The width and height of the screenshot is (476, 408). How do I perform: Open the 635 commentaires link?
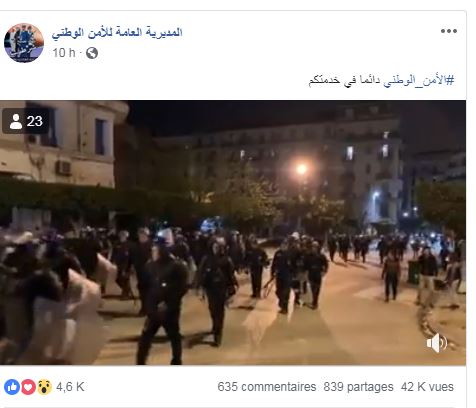pos(267,387)
